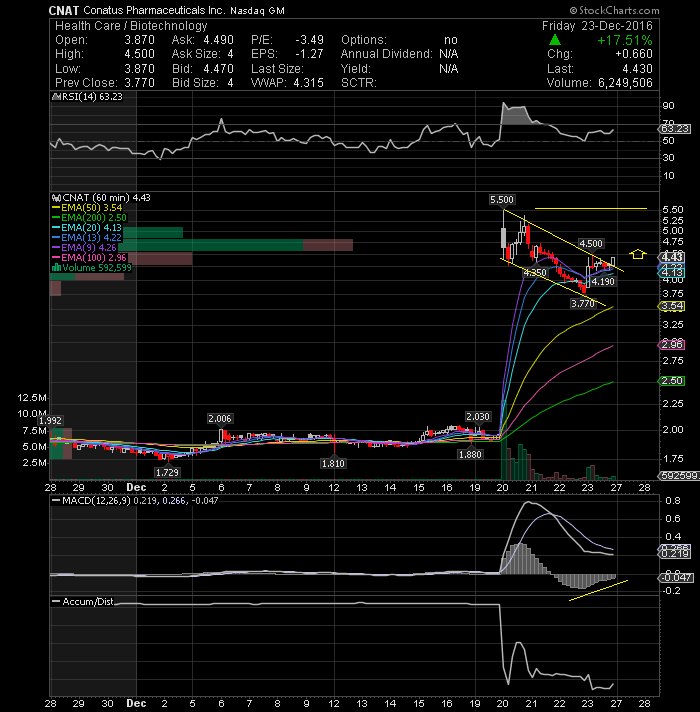The image size is (700, 712).
Task: Click the Volume value 6,249,506
Action: pos(625,83)
